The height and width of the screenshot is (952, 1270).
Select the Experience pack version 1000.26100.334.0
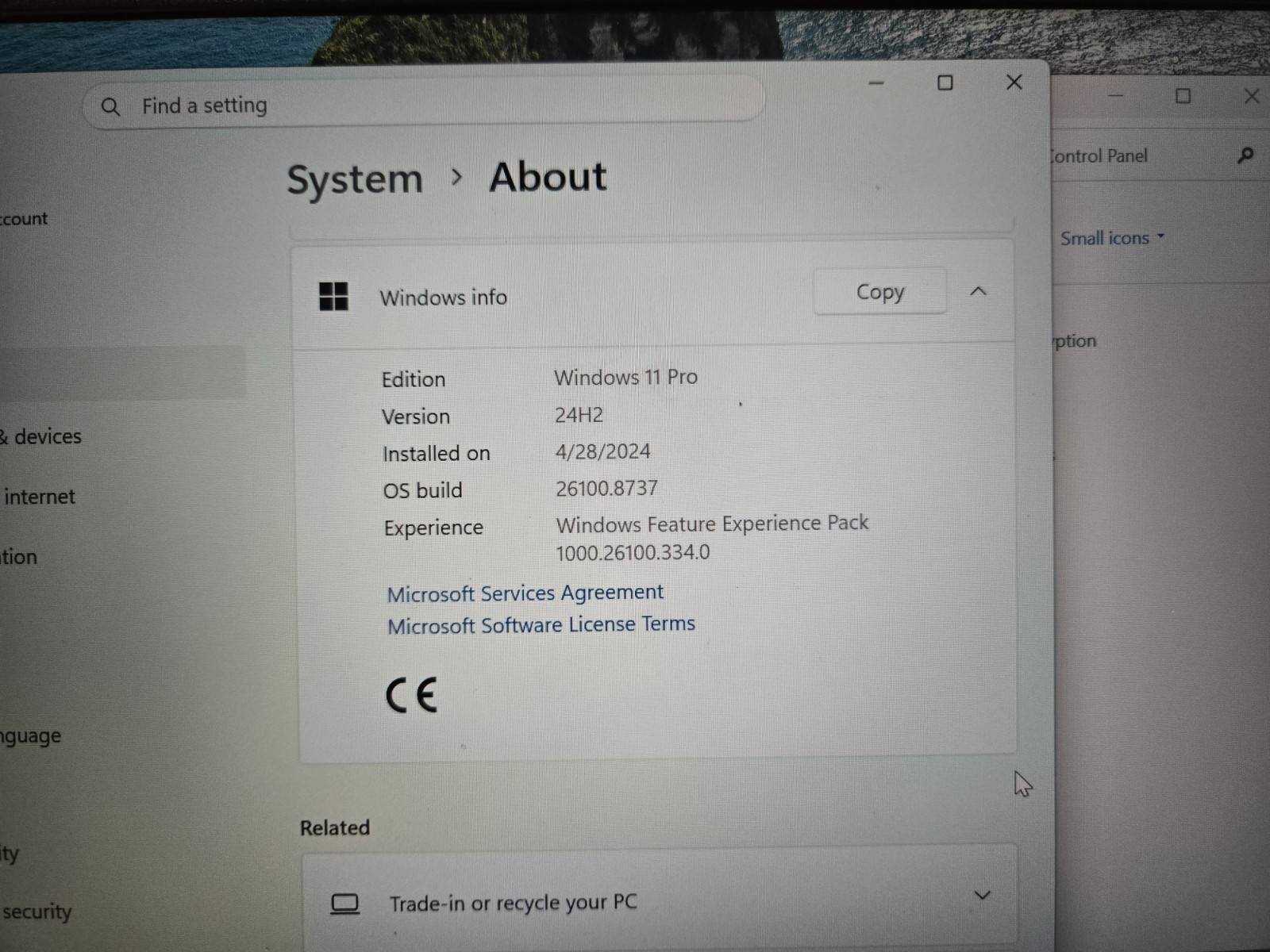[x=633, y=552]
